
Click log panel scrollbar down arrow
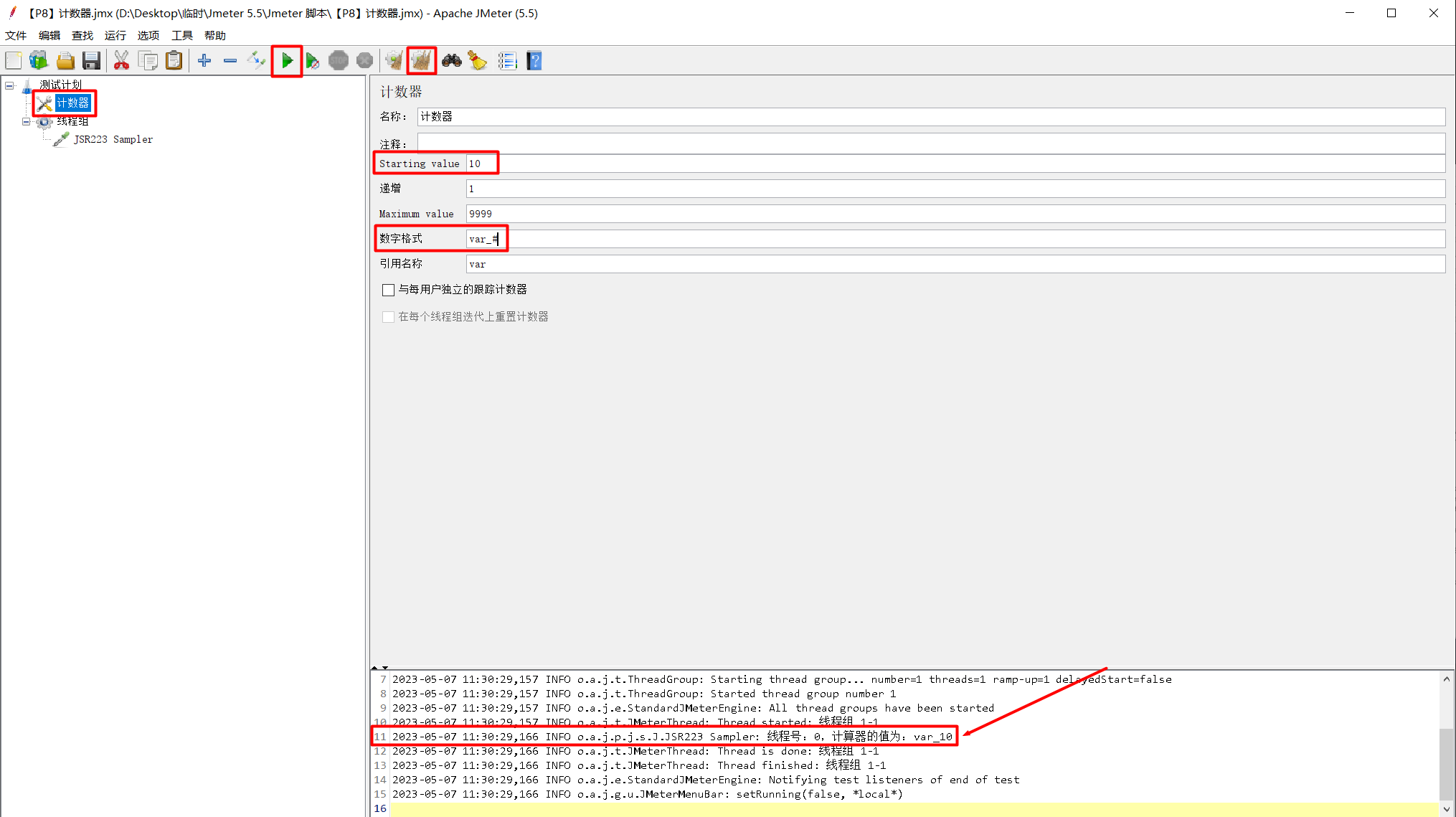point(1446,809)
